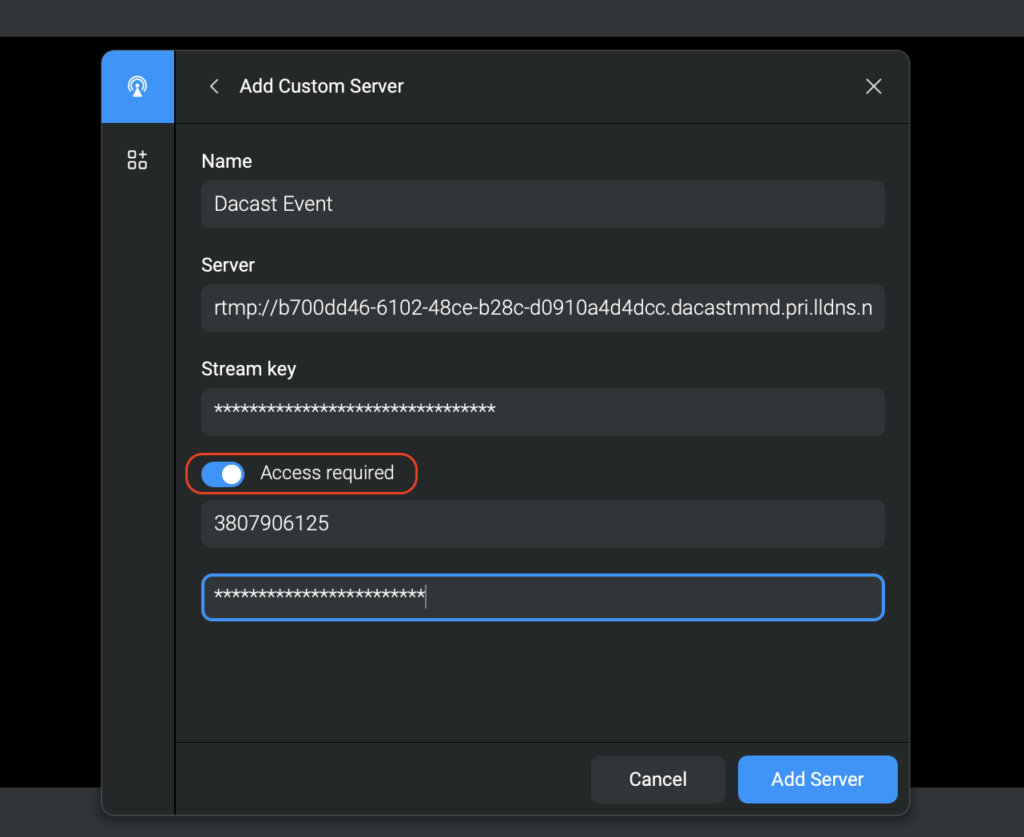Screen dimensions: 1024x837
Task: Click the 3807906125 login field
Action: pyautogui.click(x=542, y=523)
